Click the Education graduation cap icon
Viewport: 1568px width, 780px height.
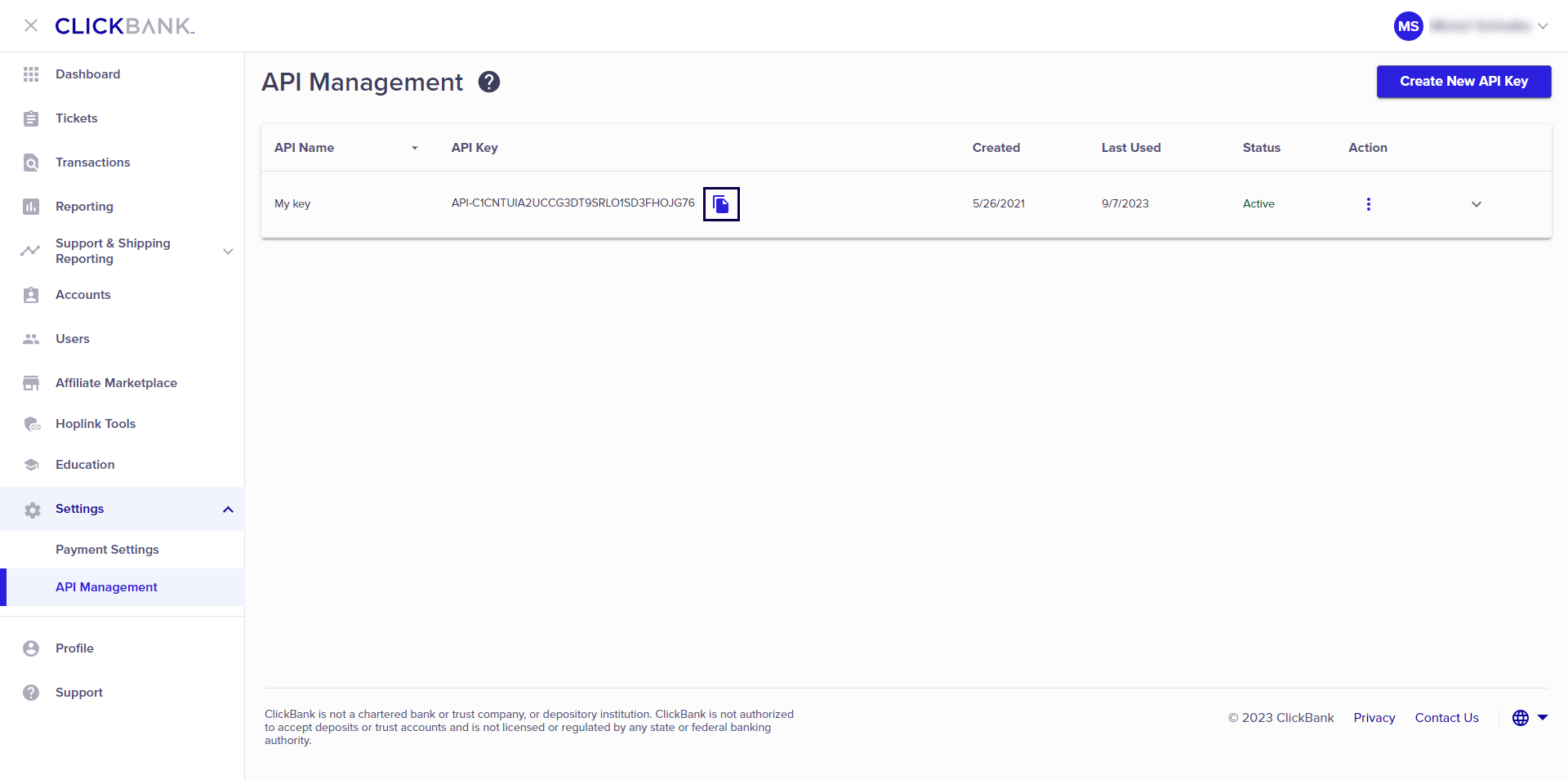pyautogui.click(x=31, y=465)
